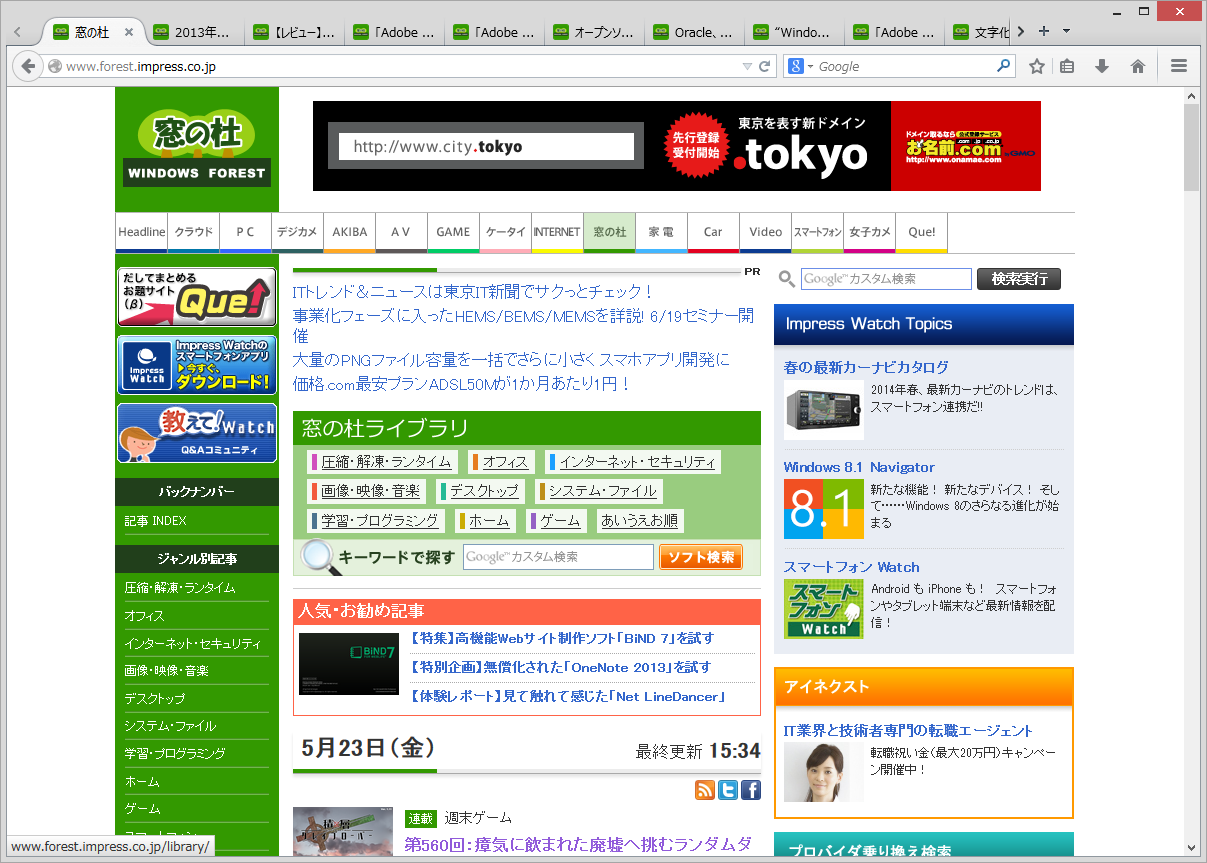The image size is (1207, 863).
Task: Click the orange ソフト検索 button
Action: 701,556
